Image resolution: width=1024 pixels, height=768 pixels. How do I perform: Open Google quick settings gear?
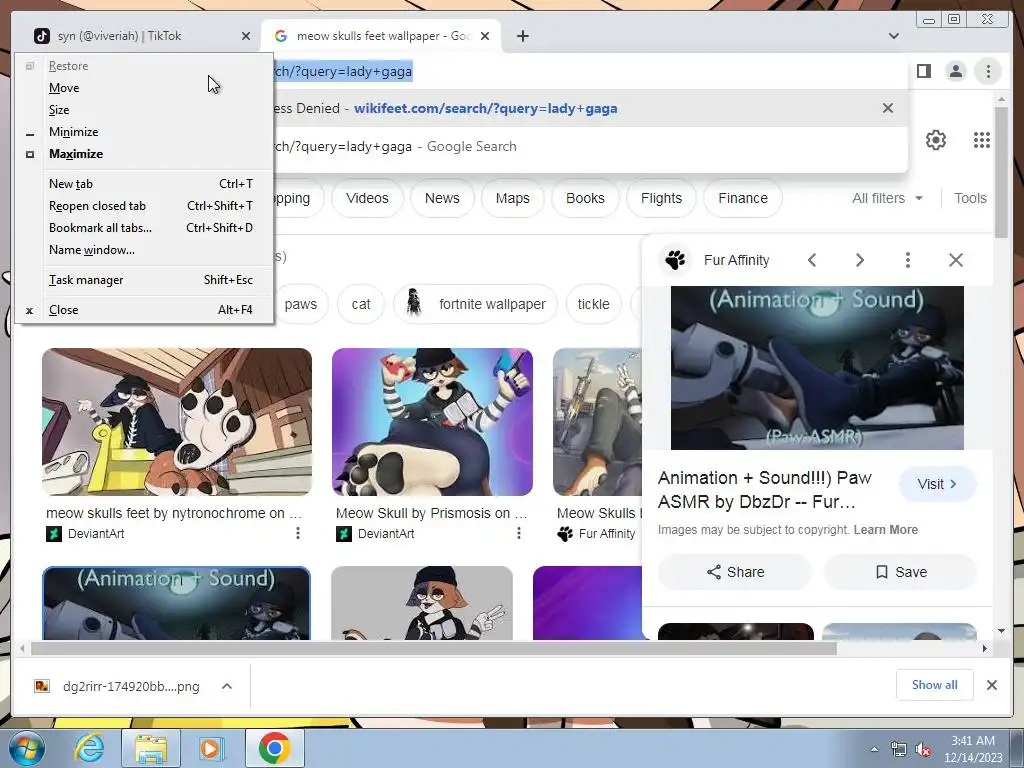(936, 140)
